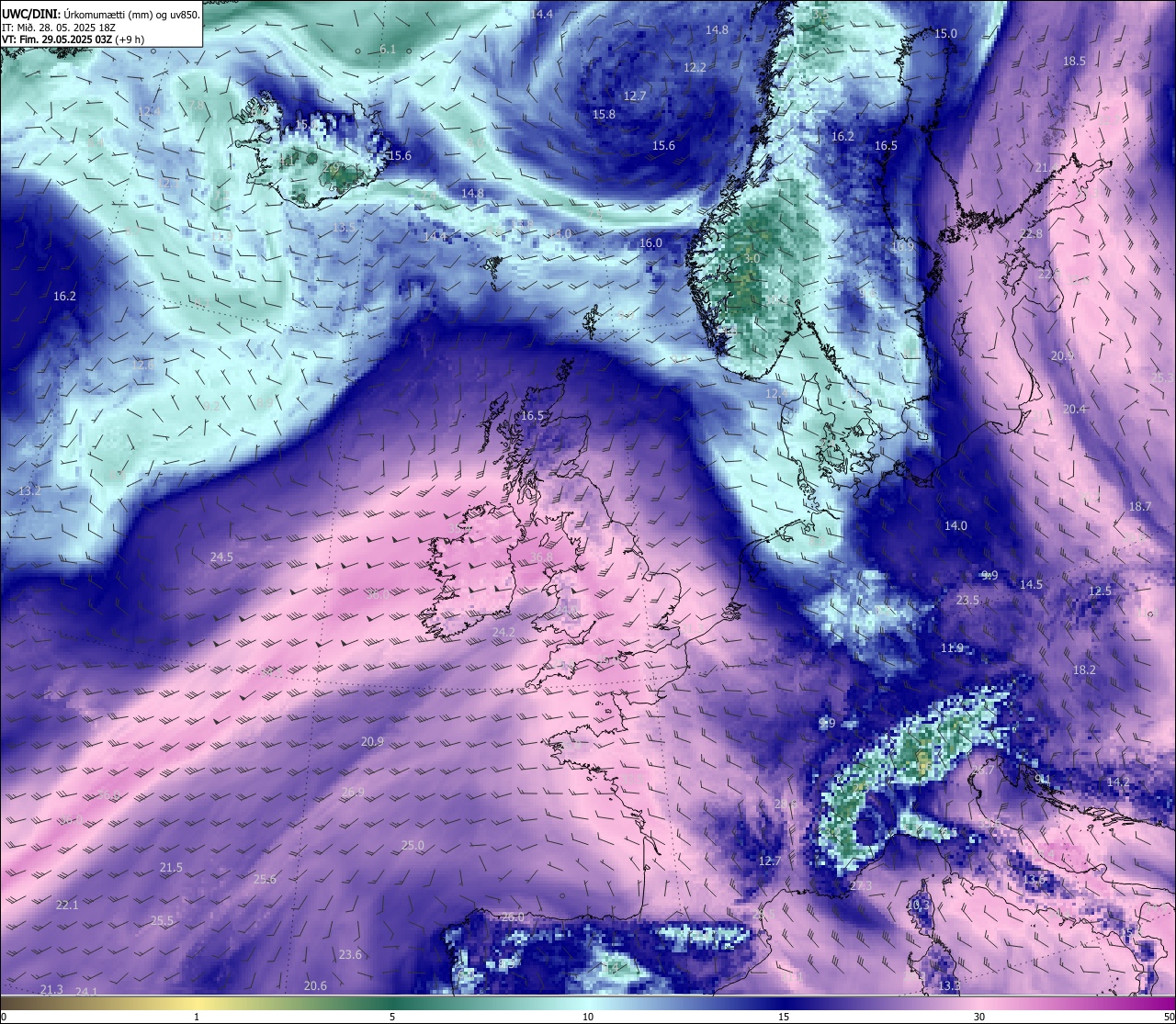Click the 26.9 value in the Atlantic
The width and height of the screenshot is (1176, 1024).
pyautogui.click(x=353, y=792)
